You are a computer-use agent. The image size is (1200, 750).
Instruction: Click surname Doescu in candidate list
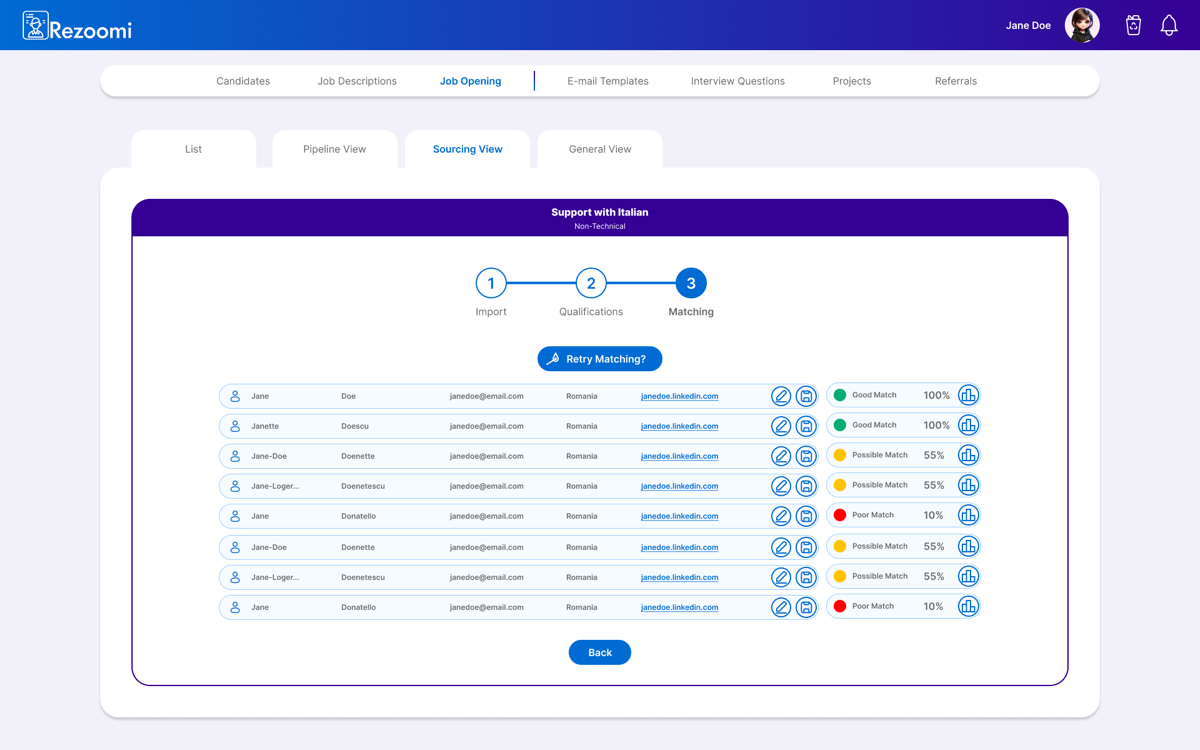tap(355, 426)
